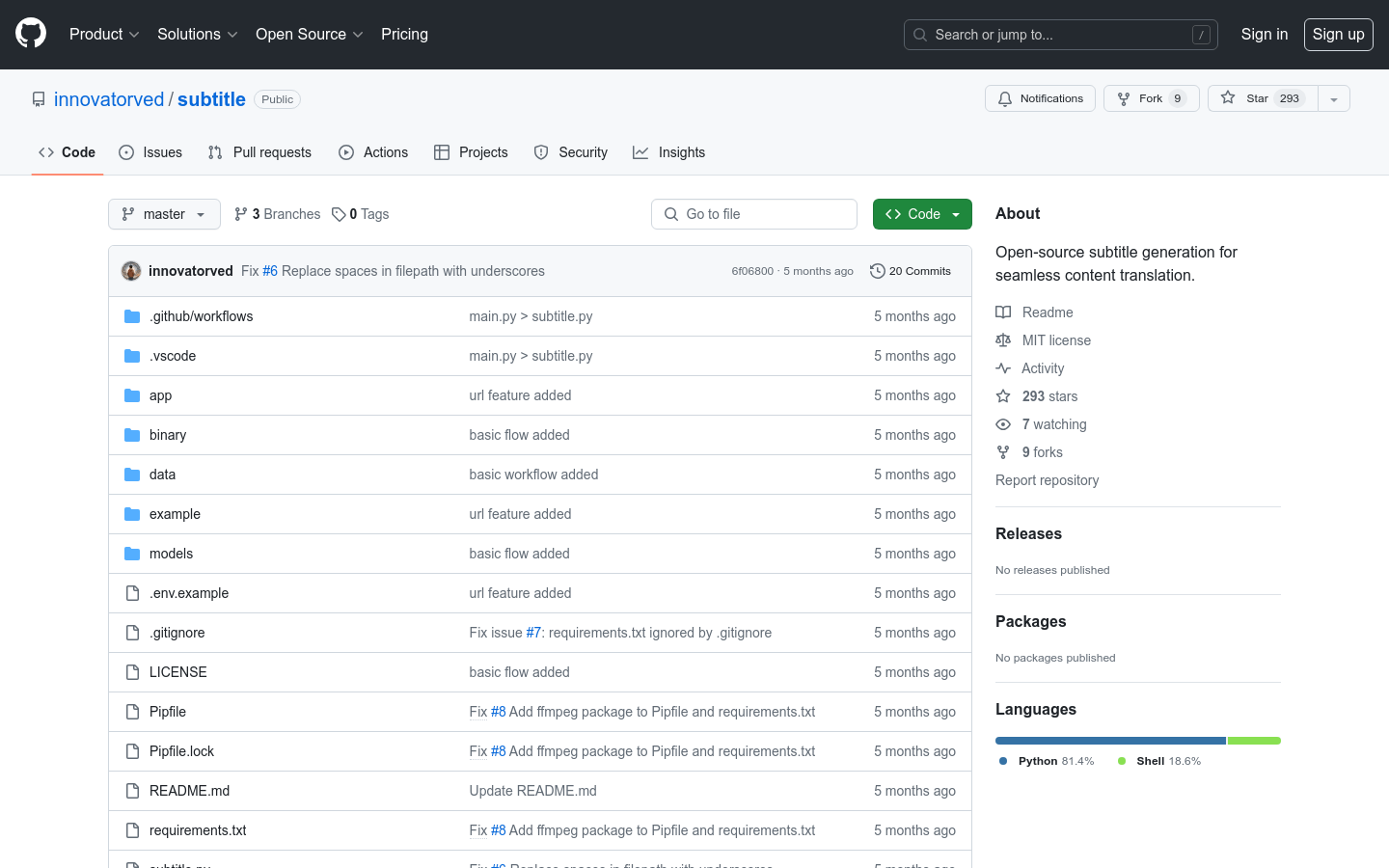The height and width of the screenshot is (868, 1389).
Task: Open the Pull requests tab
Action: [259, 152]
